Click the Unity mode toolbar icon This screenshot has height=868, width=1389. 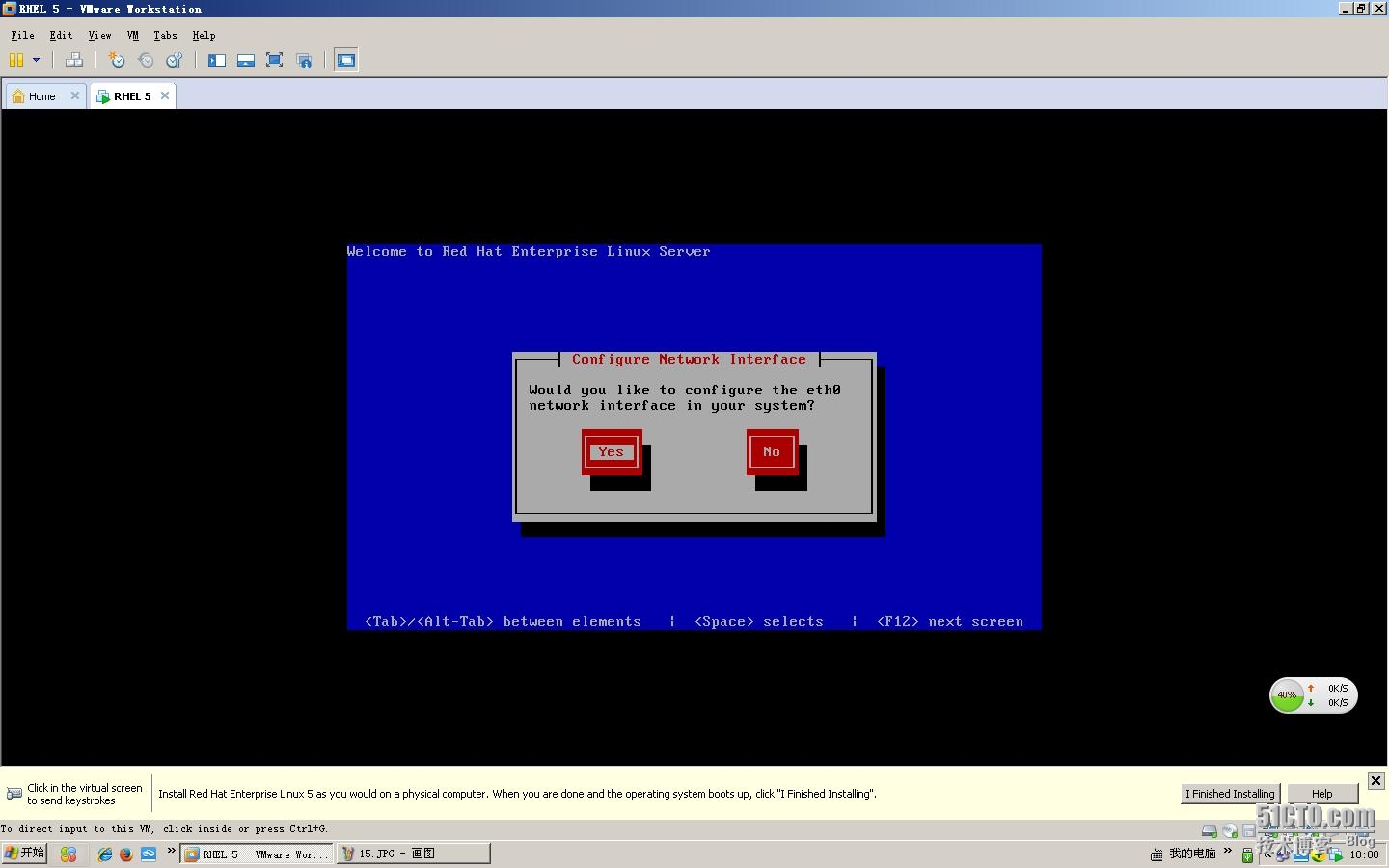point(304,60)
